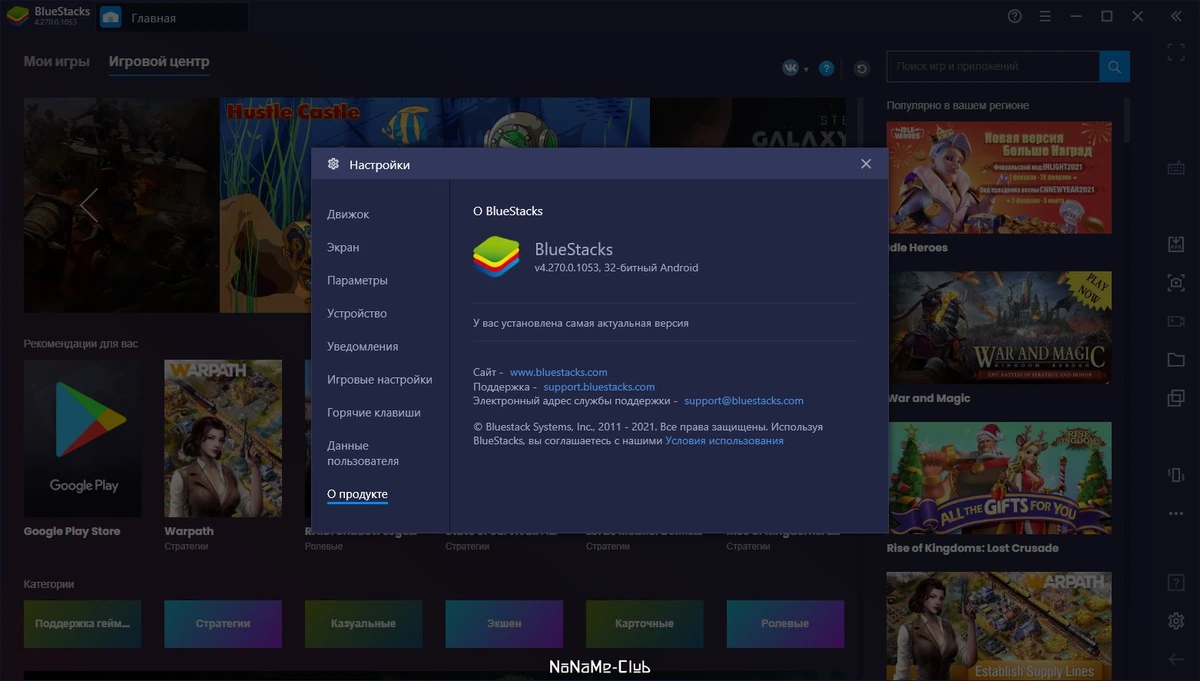Open the Движок settings section
The height and width of the screenshot is (681, 1200).
coord(348,214)
